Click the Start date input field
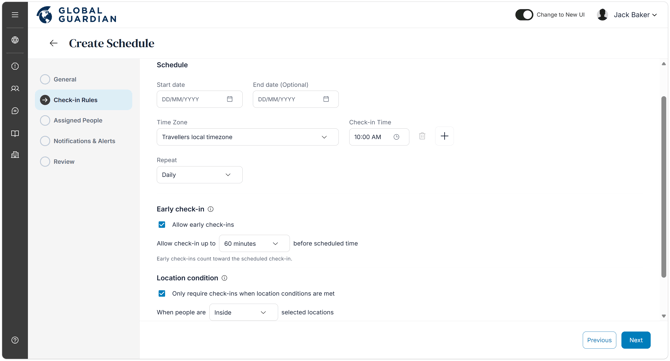This screenshot has height=361, width=670. [200, 99]
